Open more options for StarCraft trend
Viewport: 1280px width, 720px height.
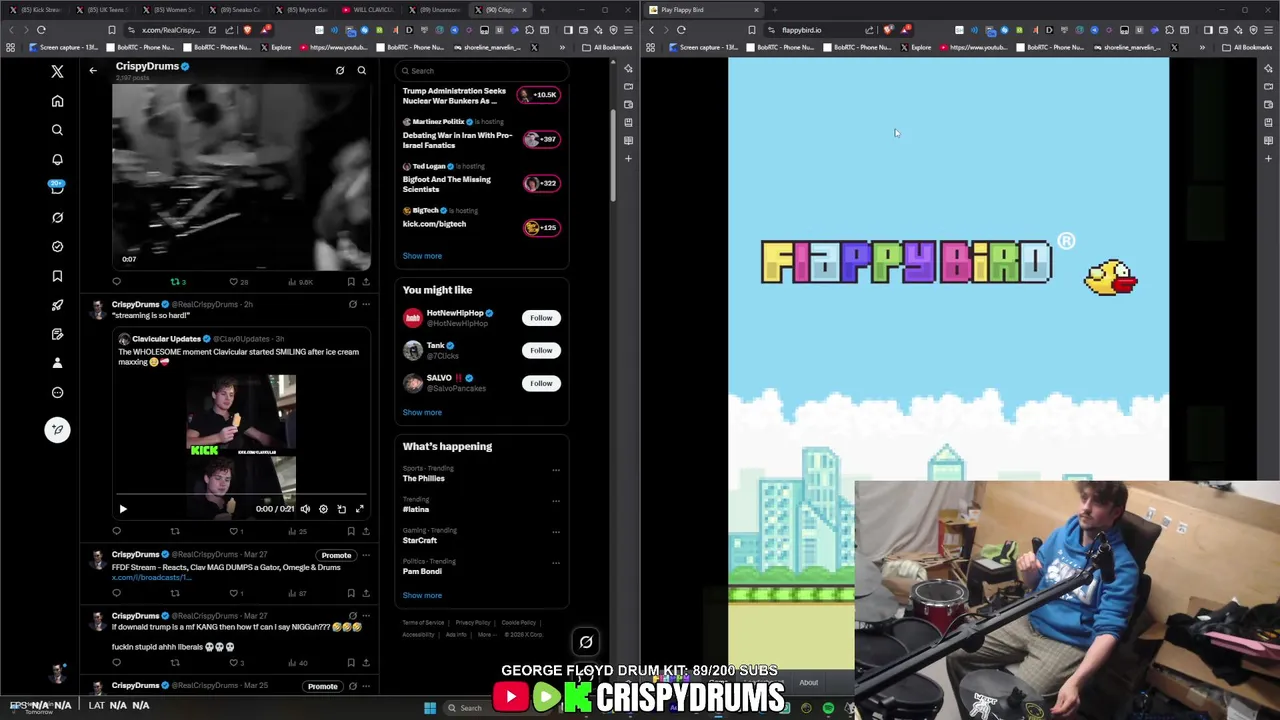(556, 532)
